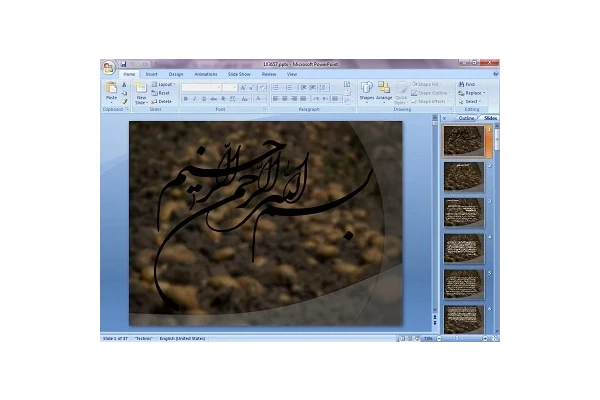Open the Outline pane tab
The image size is (600, 400).
pos(465,118)
